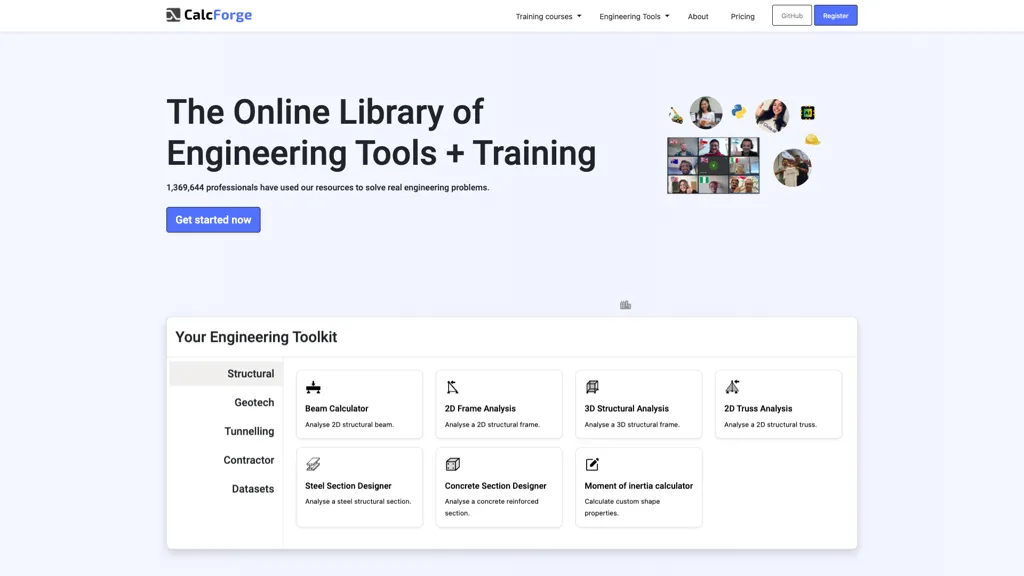Click the Concrete Section Designer icon

click(x=452, y=464)
